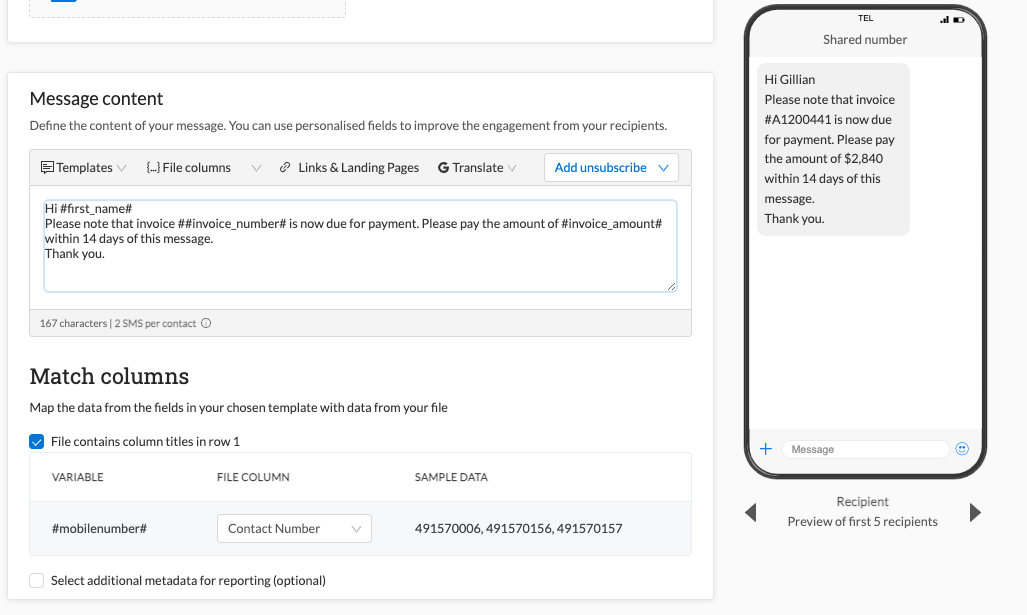Screen dimensions: 1027x615
Task: Click the SAMPLE DATA table header
Action: [x=451, y=477]
